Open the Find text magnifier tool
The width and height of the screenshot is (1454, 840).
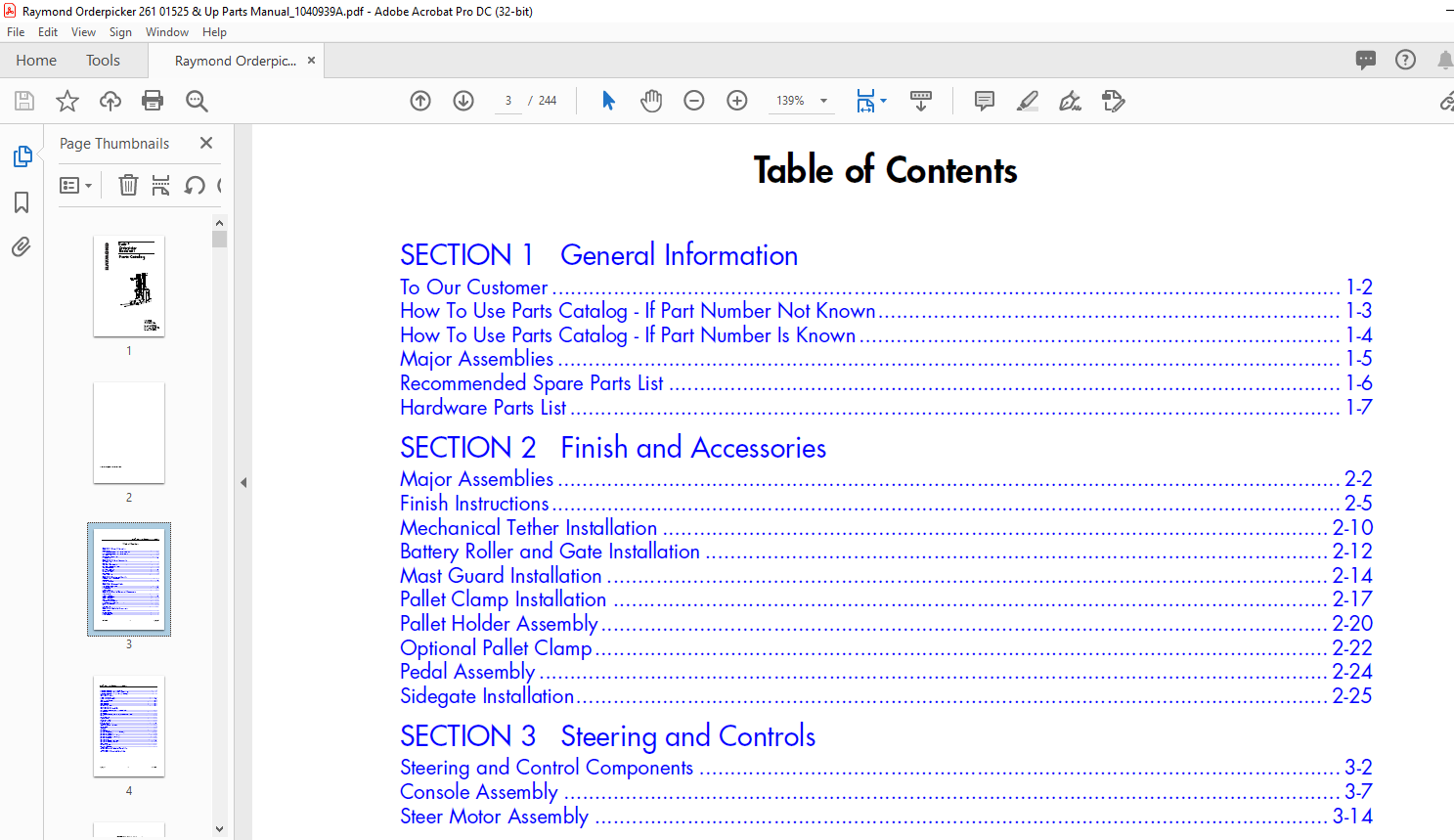pos(197,101)
